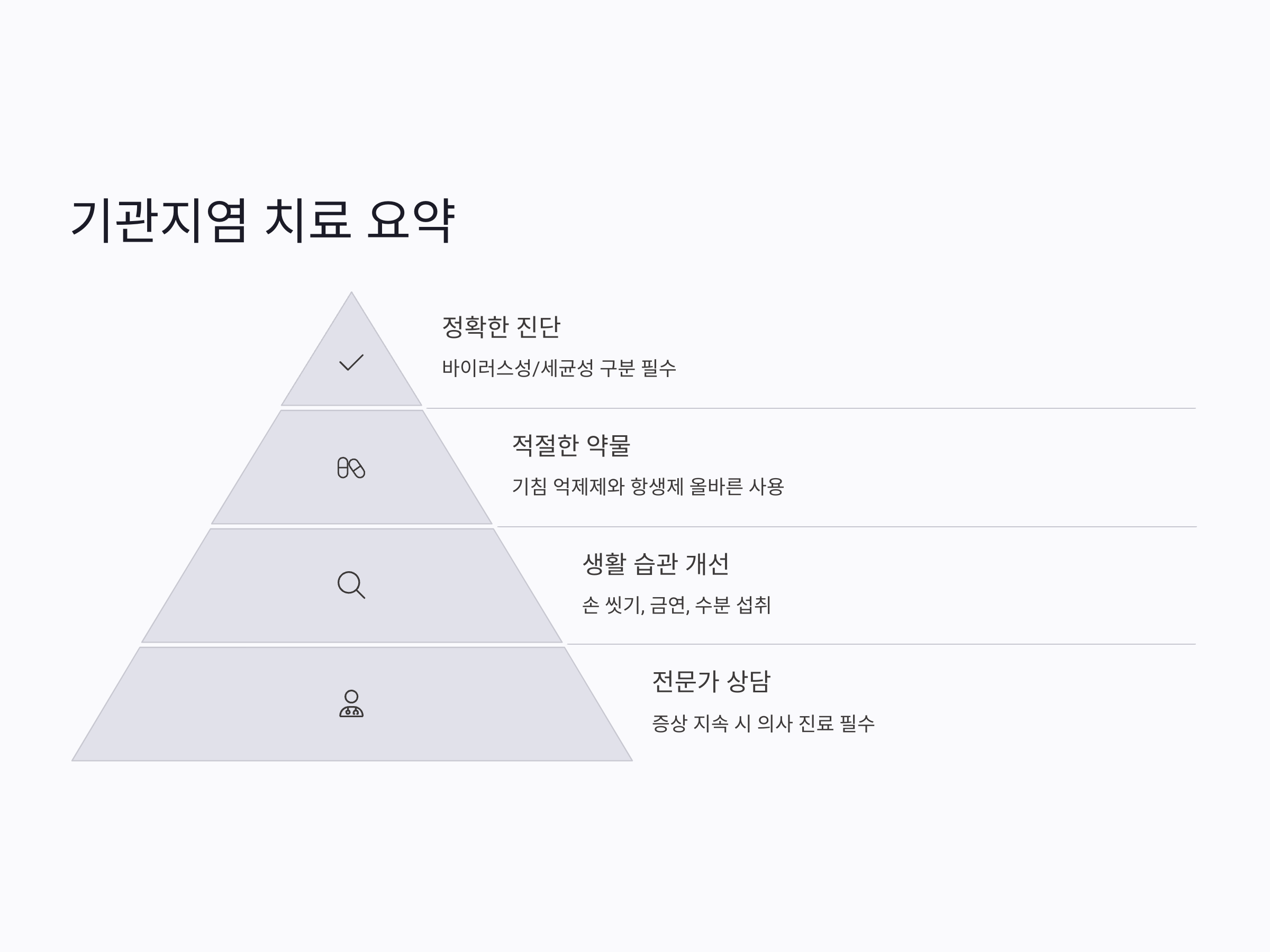Select the bottom pyramid tier shape
Image resolution: width=1270 pixels, height=952 pixels.
(x=351, y=704)
